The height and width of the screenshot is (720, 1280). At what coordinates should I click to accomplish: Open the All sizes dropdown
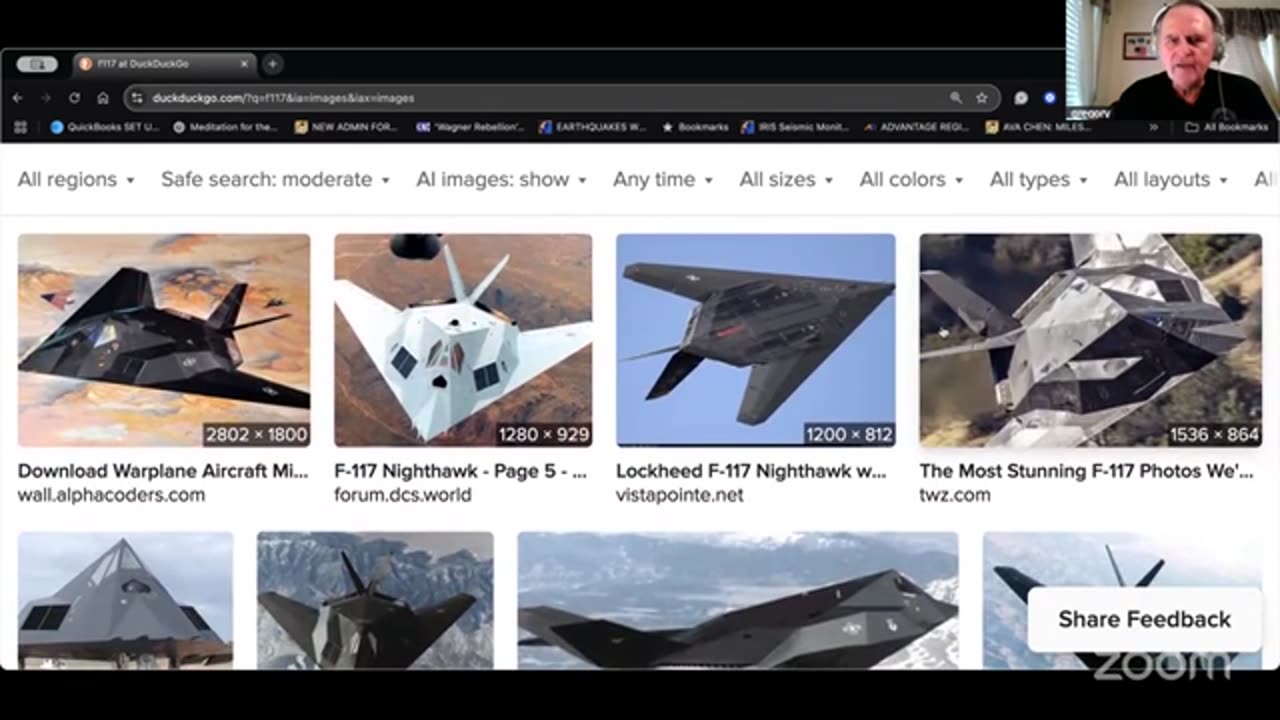pos(787,179)
